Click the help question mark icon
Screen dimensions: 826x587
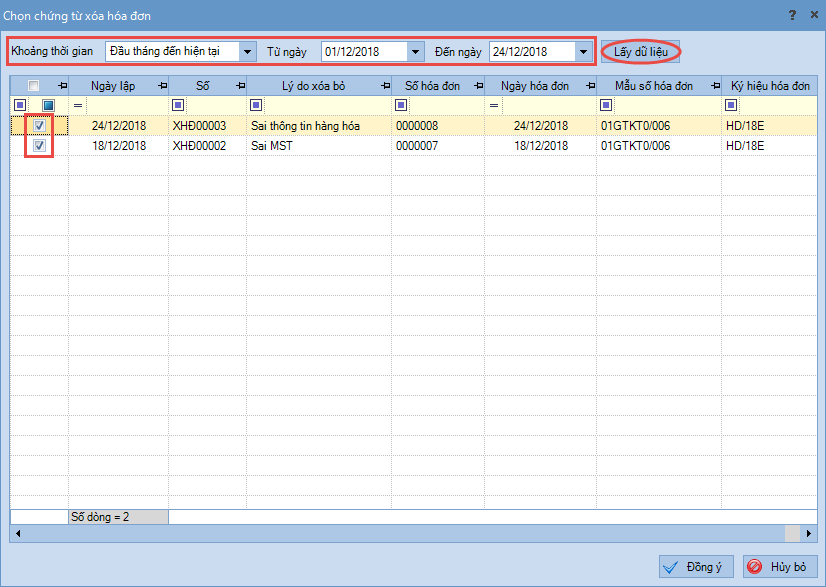pos(792,15)
